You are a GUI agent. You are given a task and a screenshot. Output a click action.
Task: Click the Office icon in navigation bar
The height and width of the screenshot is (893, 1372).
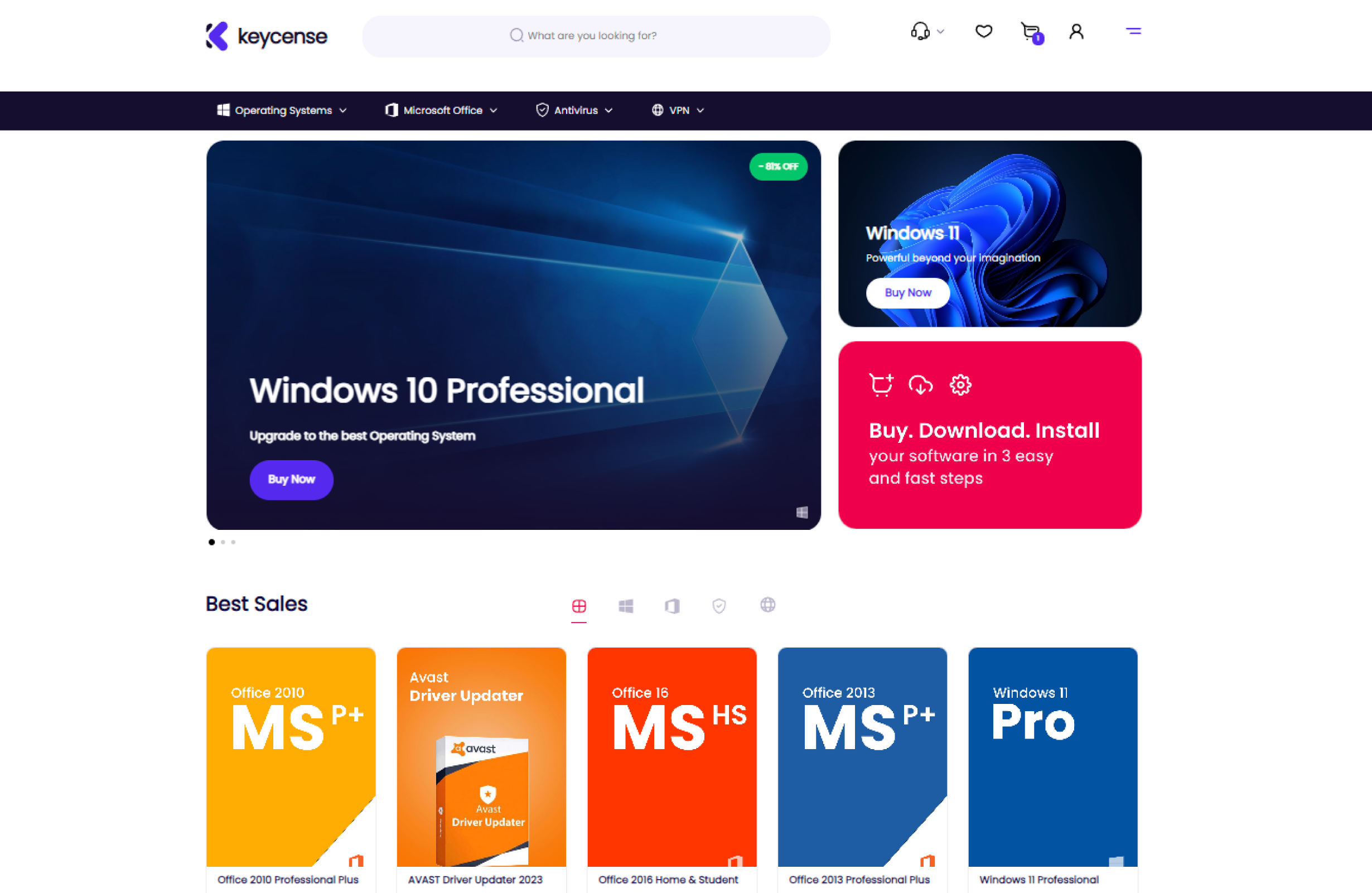(392, 110)
